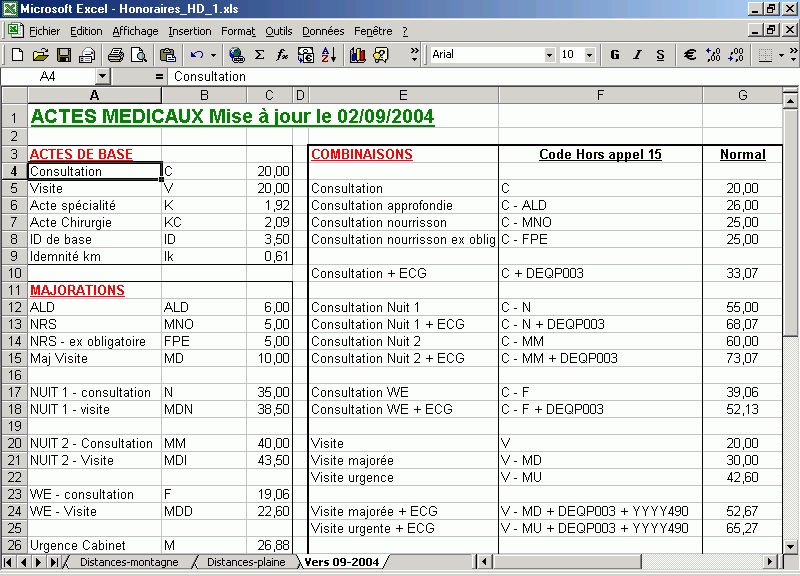
Task: Select the Vers 09-2004 sheet tab
Action: (342, 562)
